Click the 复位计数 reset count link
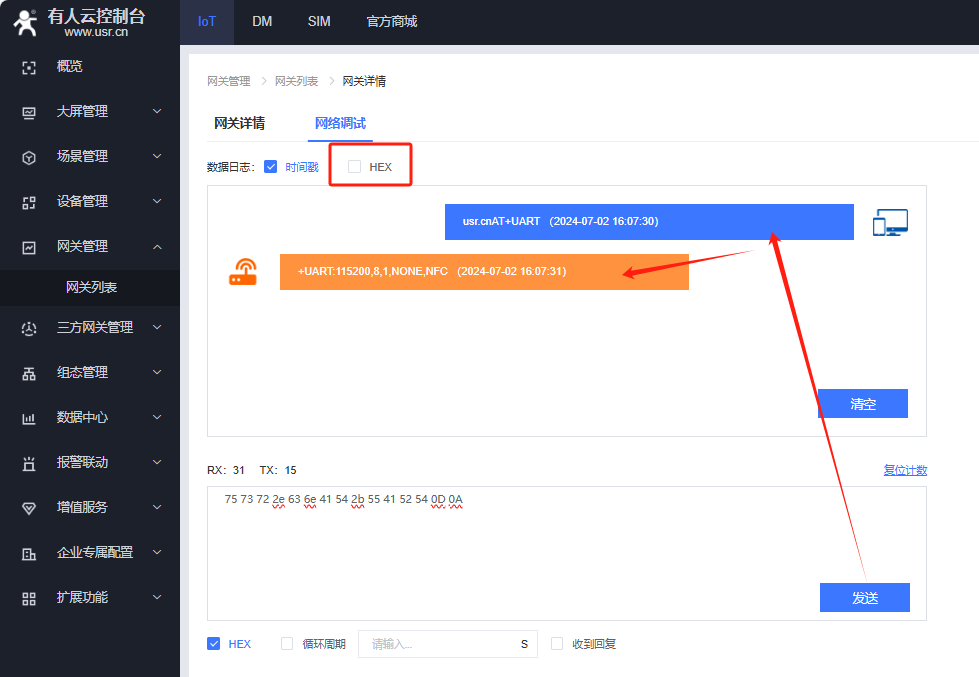The image size is (979, 677). coord(904,470)
